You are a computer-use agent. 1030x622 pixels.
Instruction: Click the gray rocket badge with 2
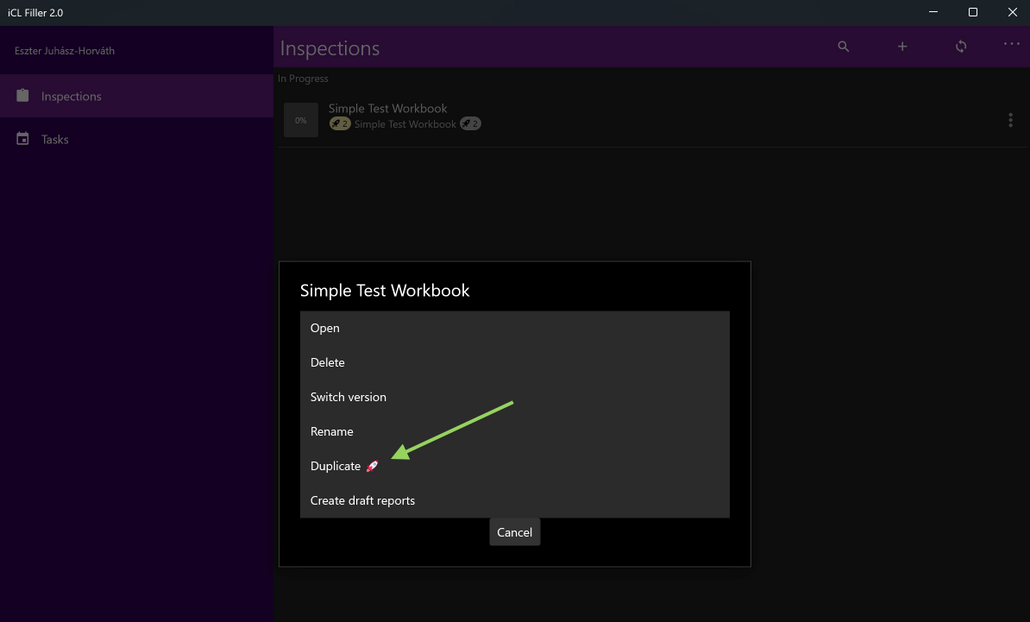(x=470, y=123)
